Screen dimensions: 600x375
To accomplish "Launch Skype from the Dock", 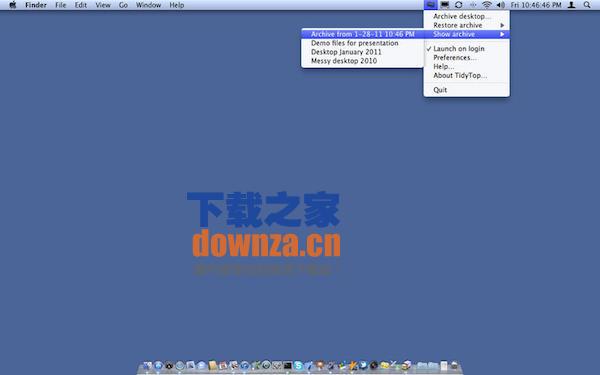I will [298, 365].
